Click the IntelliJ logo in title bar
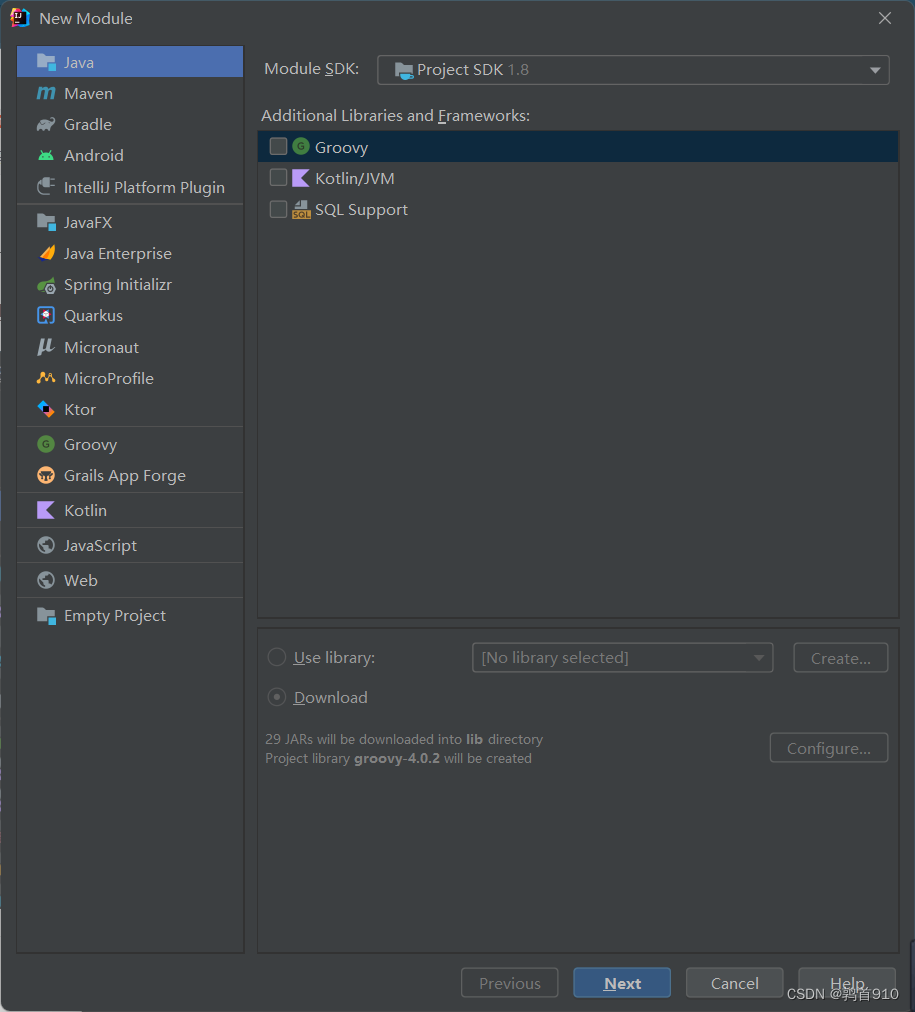 (x=19, y=17)
